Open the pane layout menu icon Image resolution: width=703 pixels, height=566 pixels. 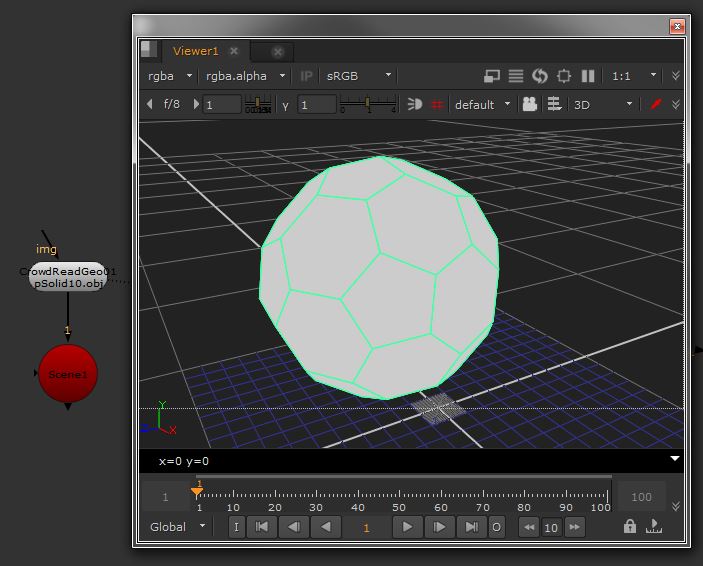click(149, 49)
